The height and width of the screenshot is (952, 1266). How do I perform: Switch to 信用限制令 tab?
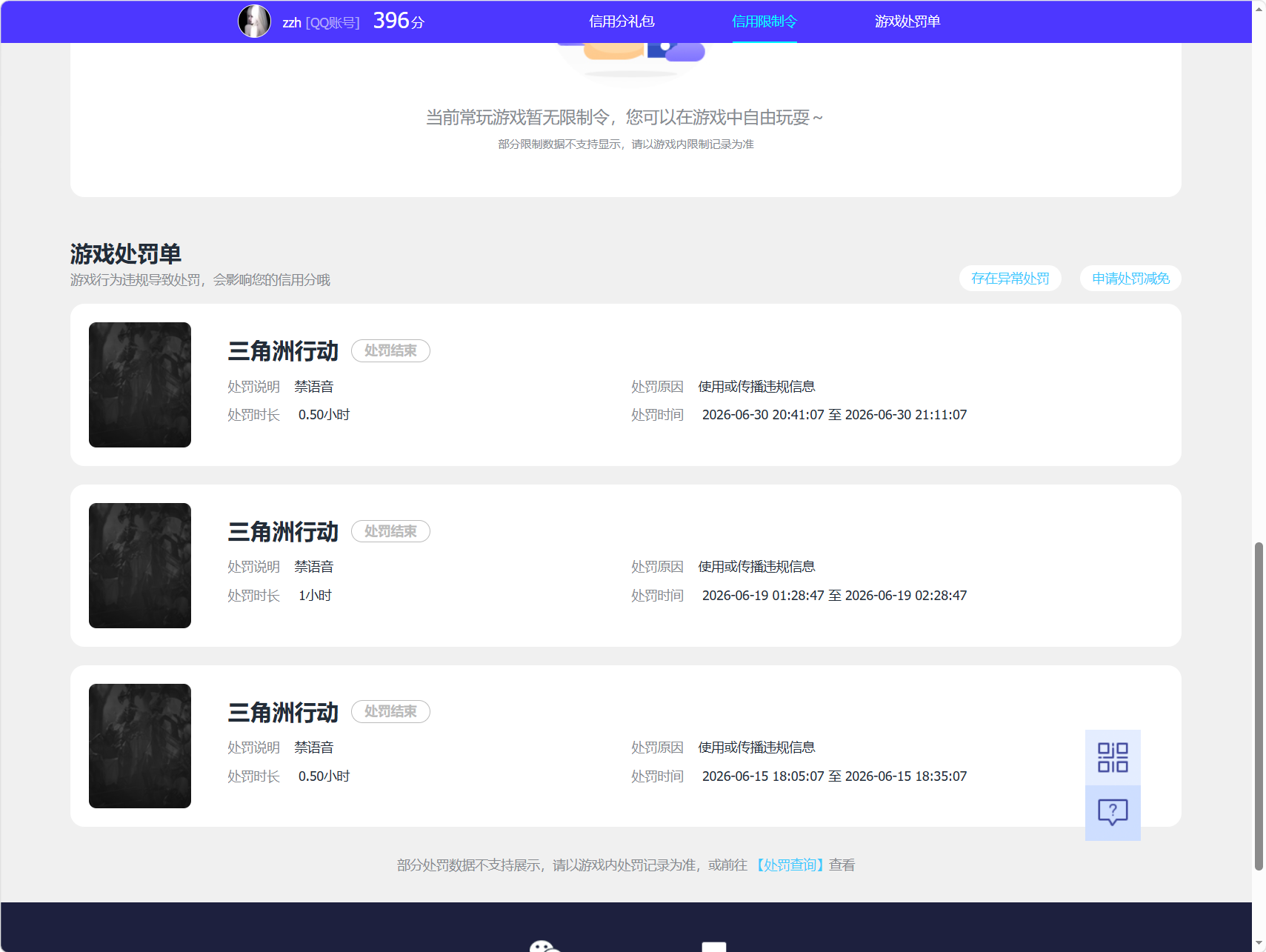764,21
